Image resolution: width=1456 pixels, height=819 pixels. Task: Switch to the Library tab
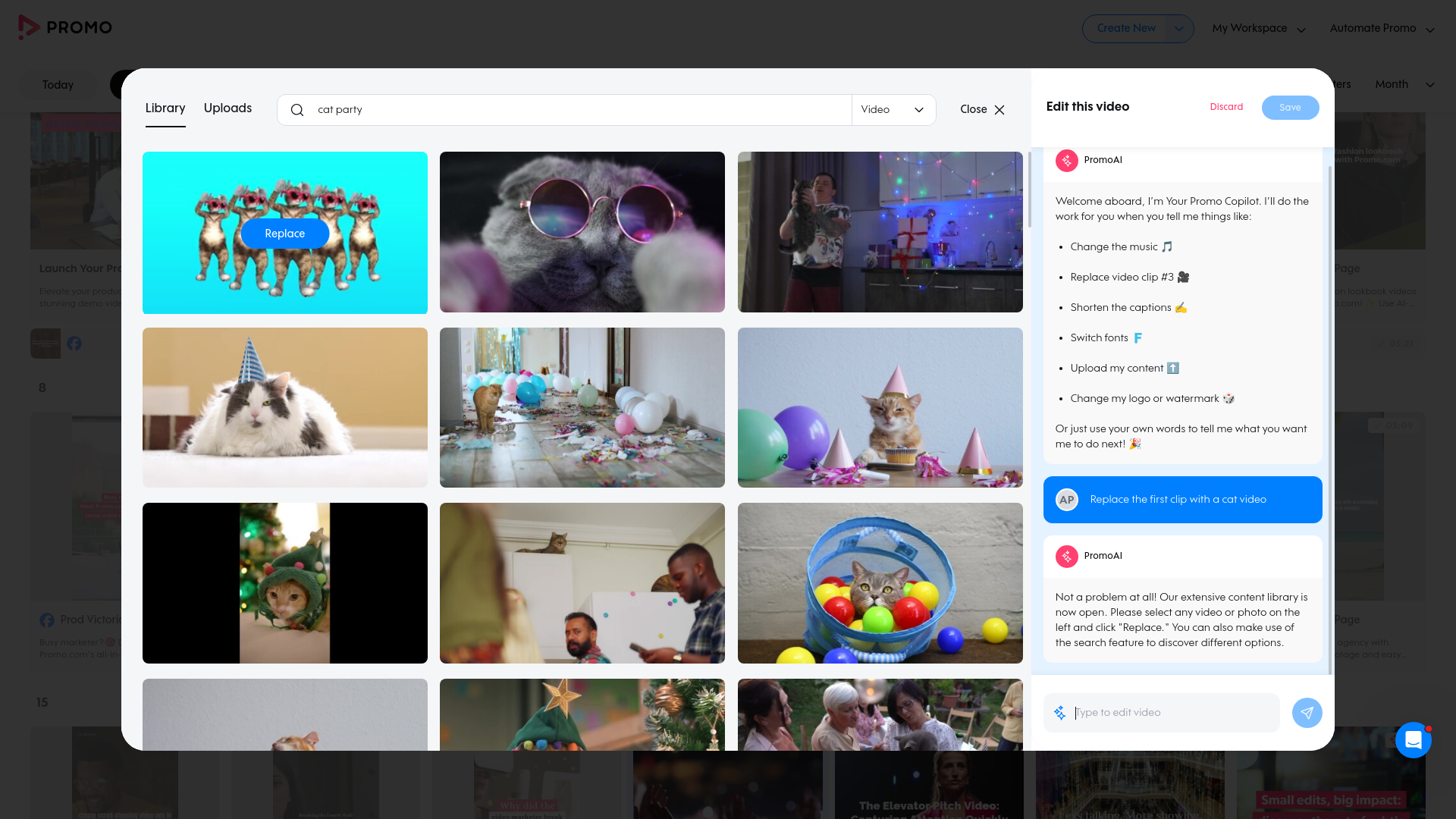point(165,108)
